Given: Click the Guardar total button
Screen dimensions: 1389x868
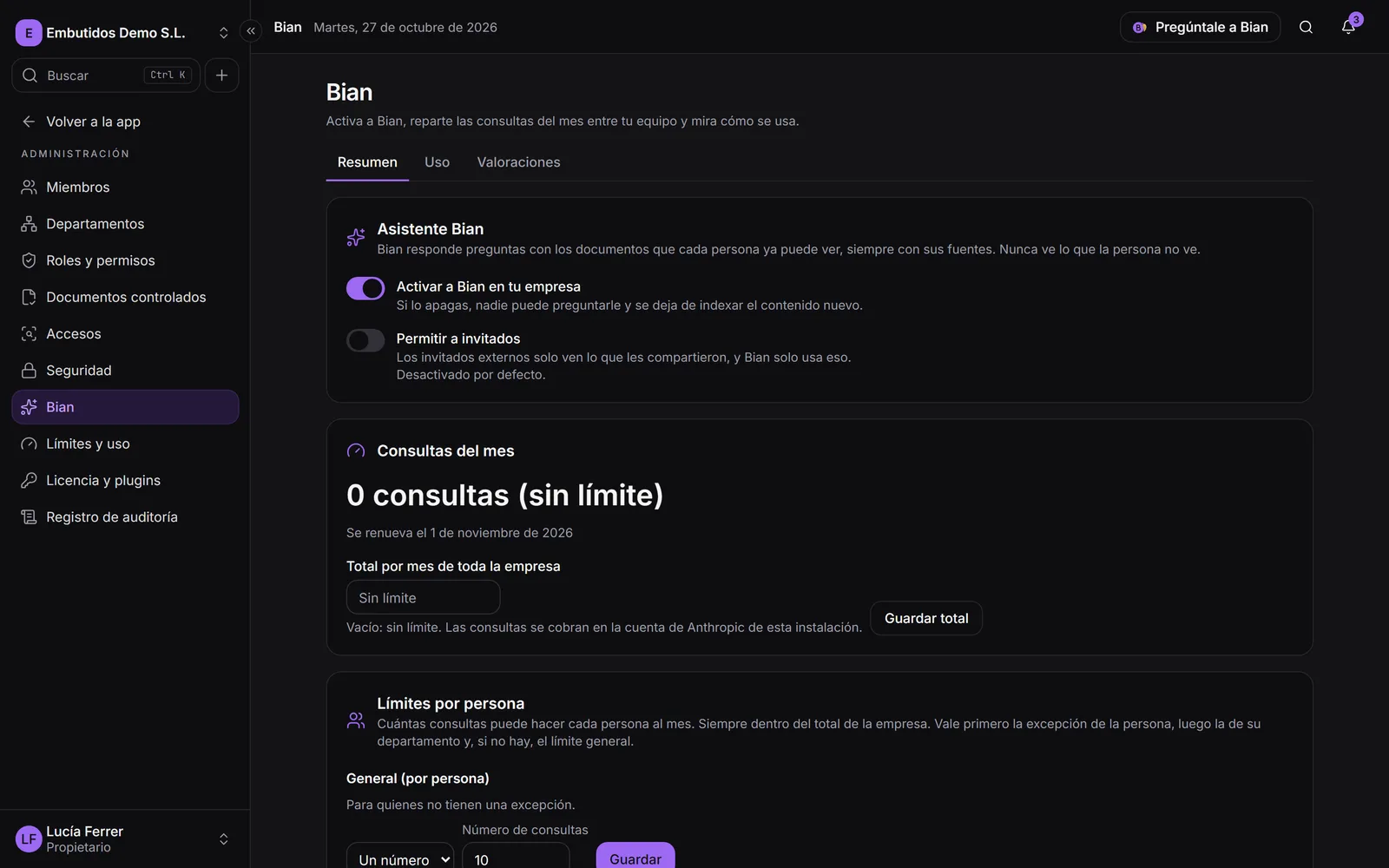Looking at the screenshot, I should [926, 618].
